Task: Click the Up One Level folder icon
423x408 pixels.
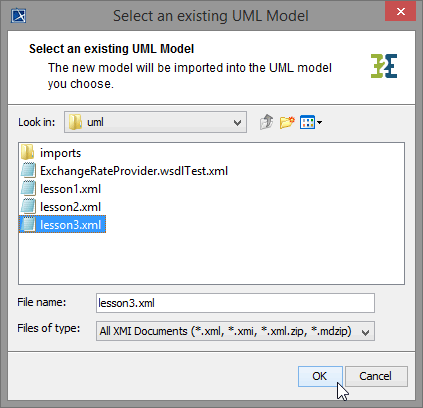Action: pos(266,122)
